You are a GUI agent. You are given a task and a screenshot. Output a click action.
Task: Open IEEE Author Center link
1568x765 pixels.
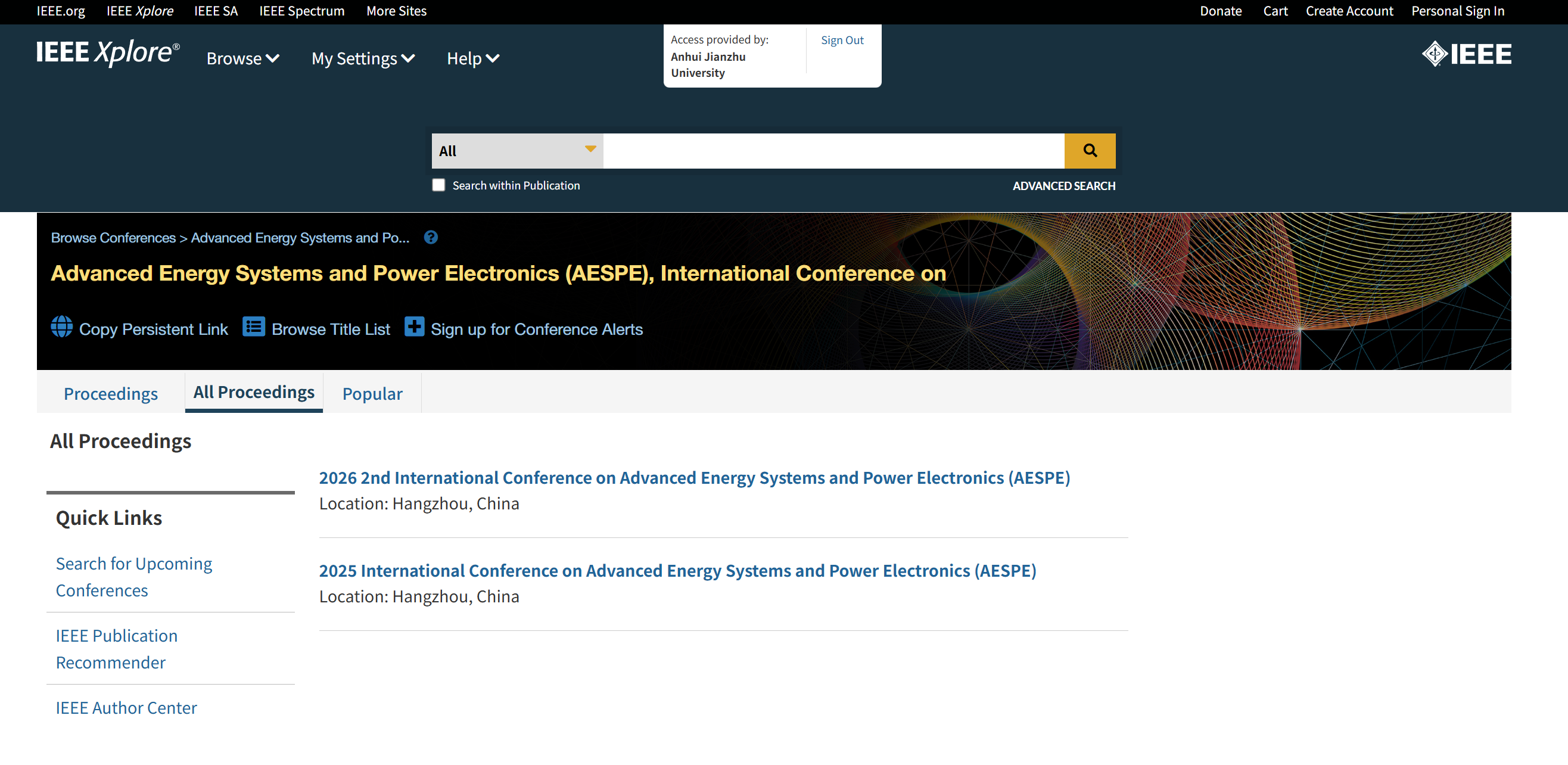click(126, 708)
